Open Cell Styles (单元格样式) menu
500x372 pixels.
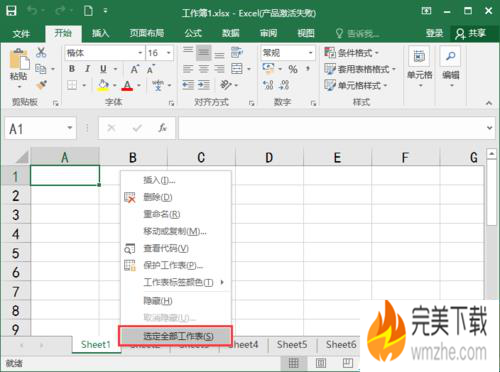356,85
